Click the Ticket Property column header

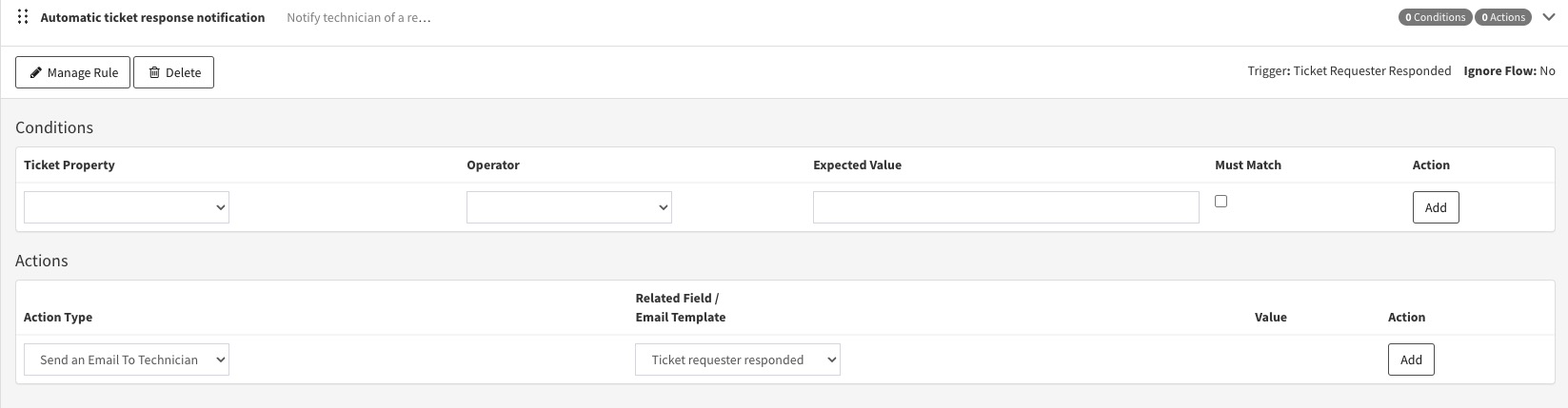(69, 165)
